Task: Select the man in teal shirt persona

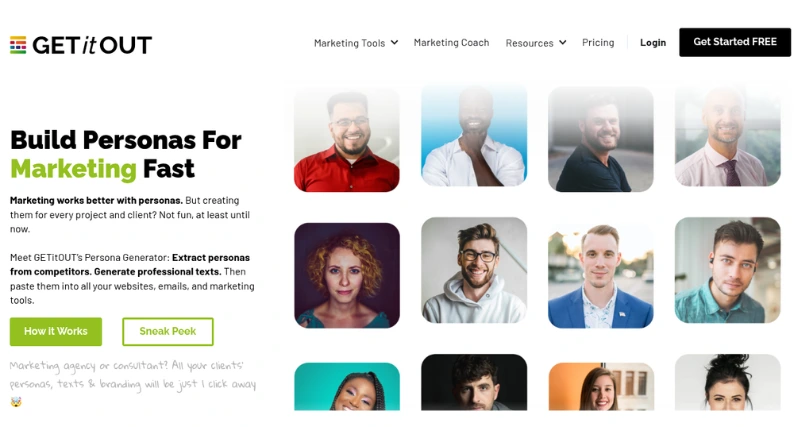Action: (x=728, y=270)
